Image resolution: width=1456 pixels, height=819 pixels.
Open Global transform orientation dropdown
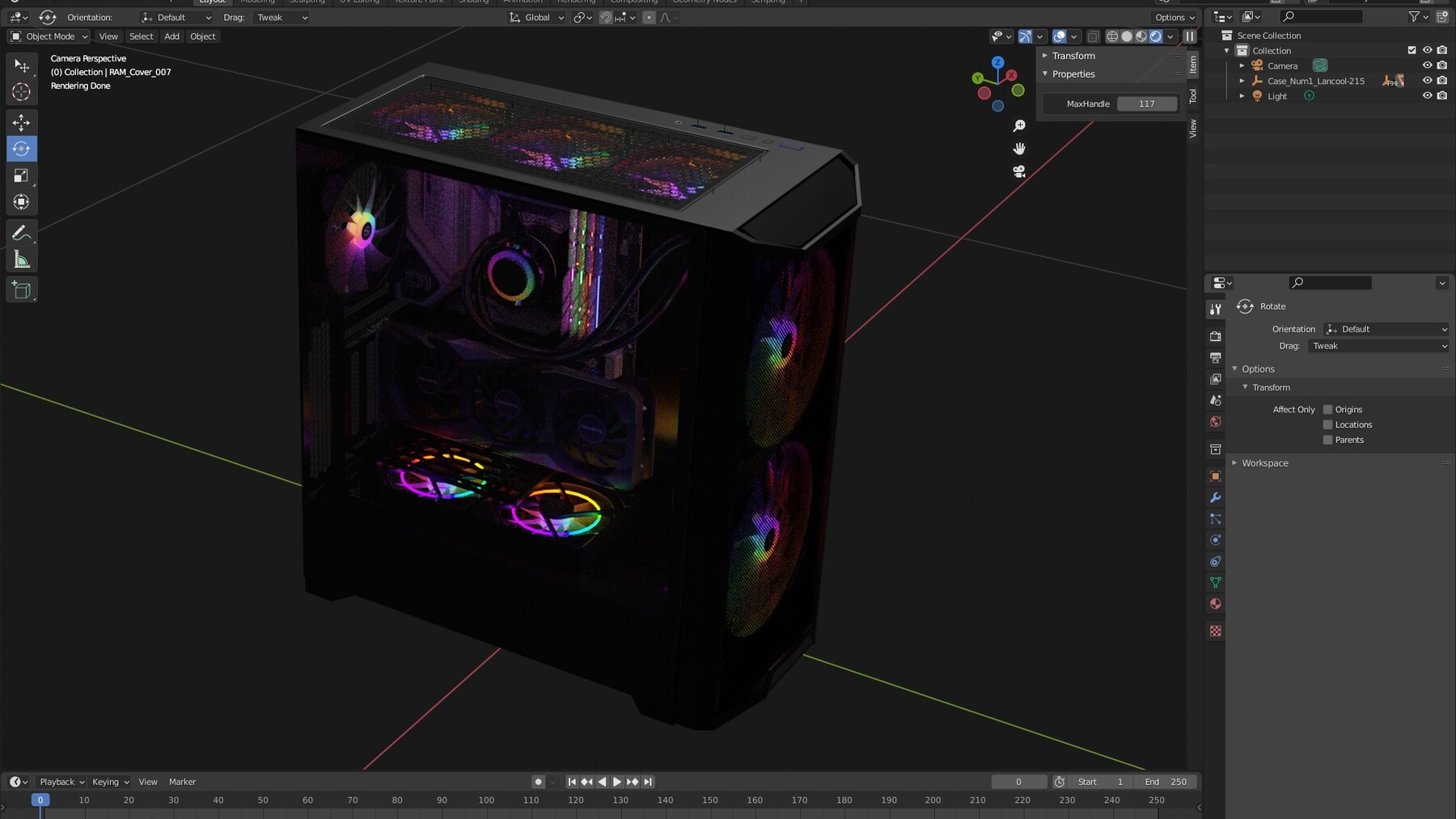[536, 17]
